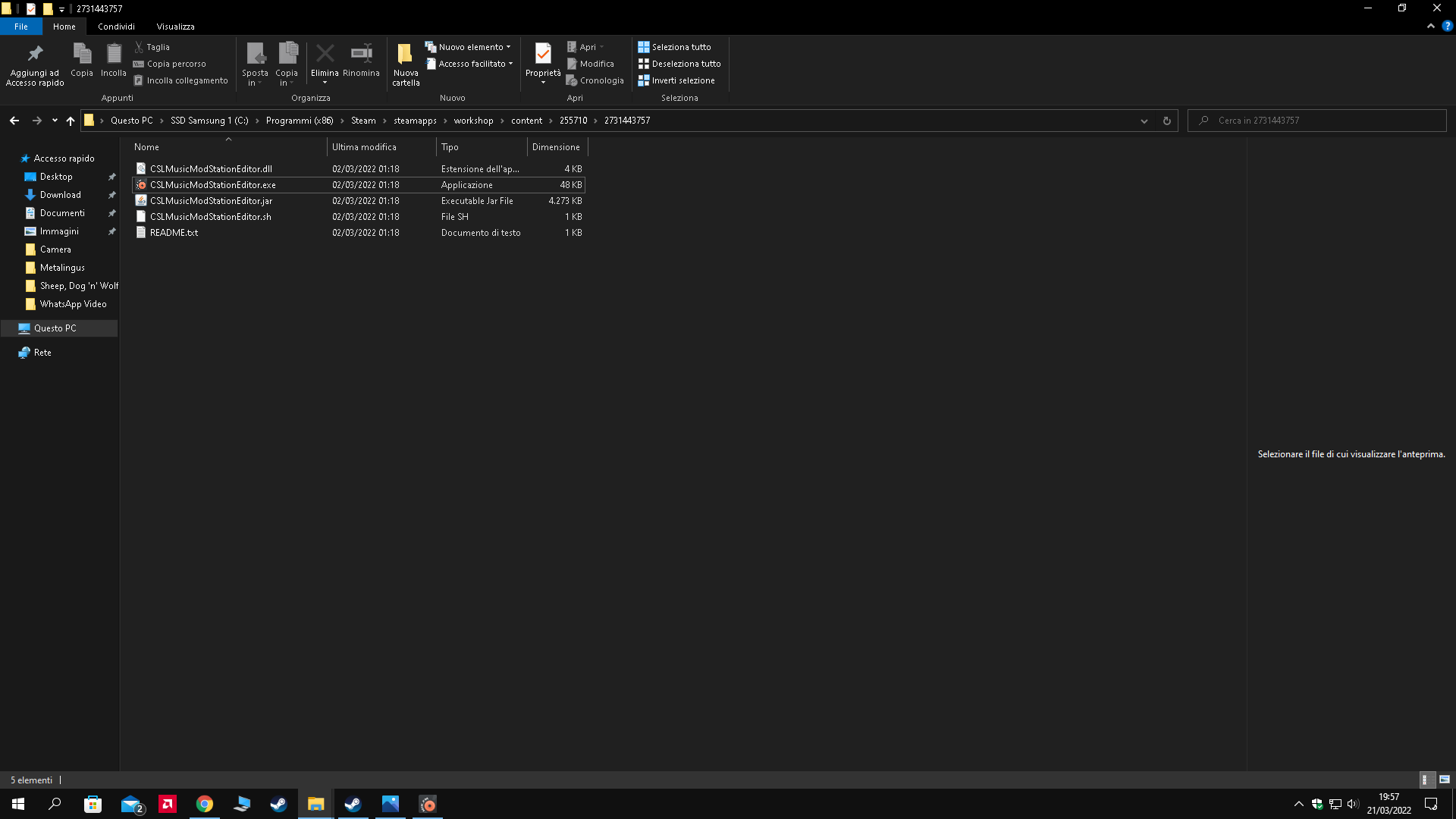Open the notification center icon
The width and height of the screenshot is (1456, 819).
tap(1431, 804)
